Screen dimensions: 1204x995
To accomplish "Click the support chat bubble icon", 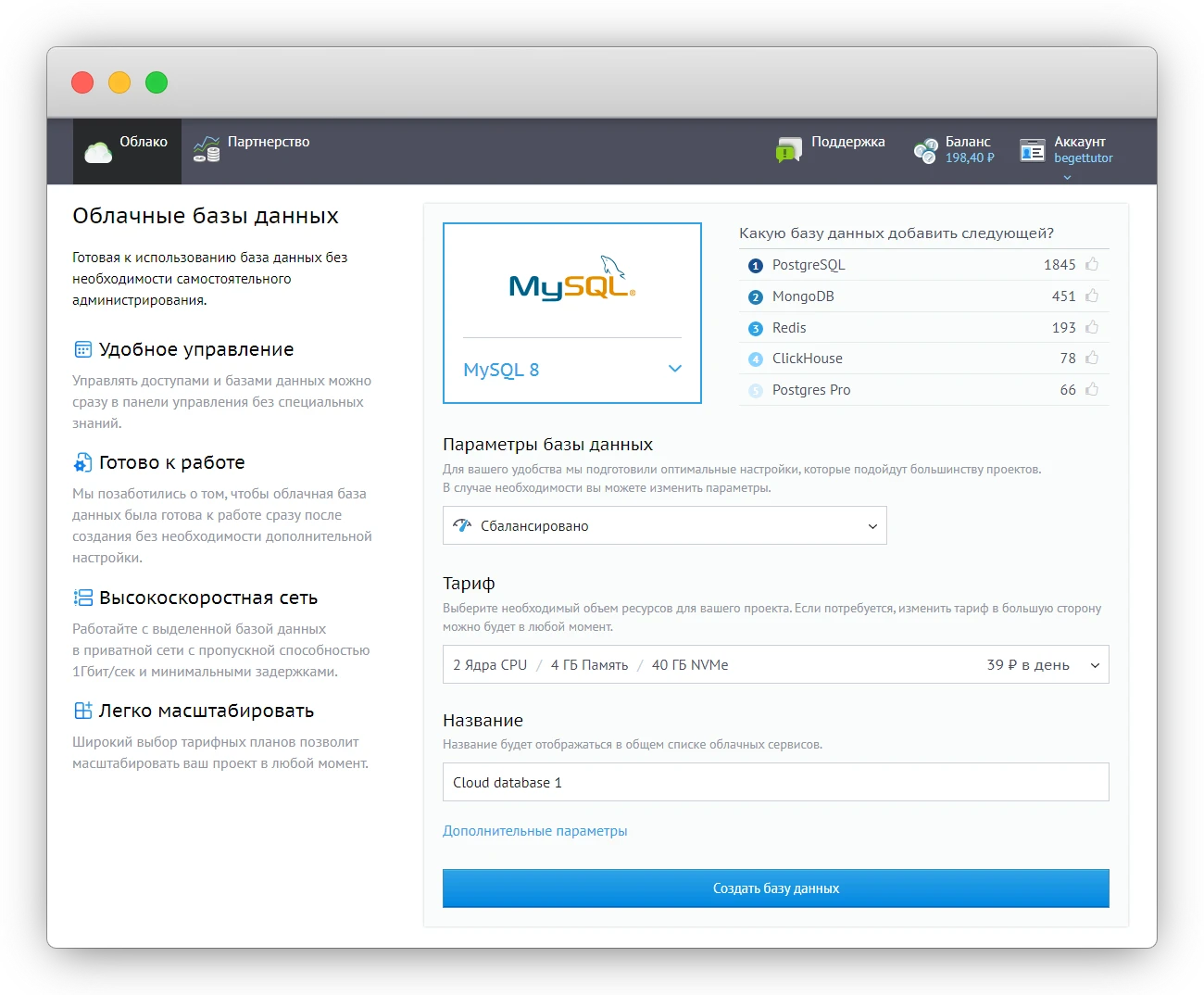I will tap(788, 150).
